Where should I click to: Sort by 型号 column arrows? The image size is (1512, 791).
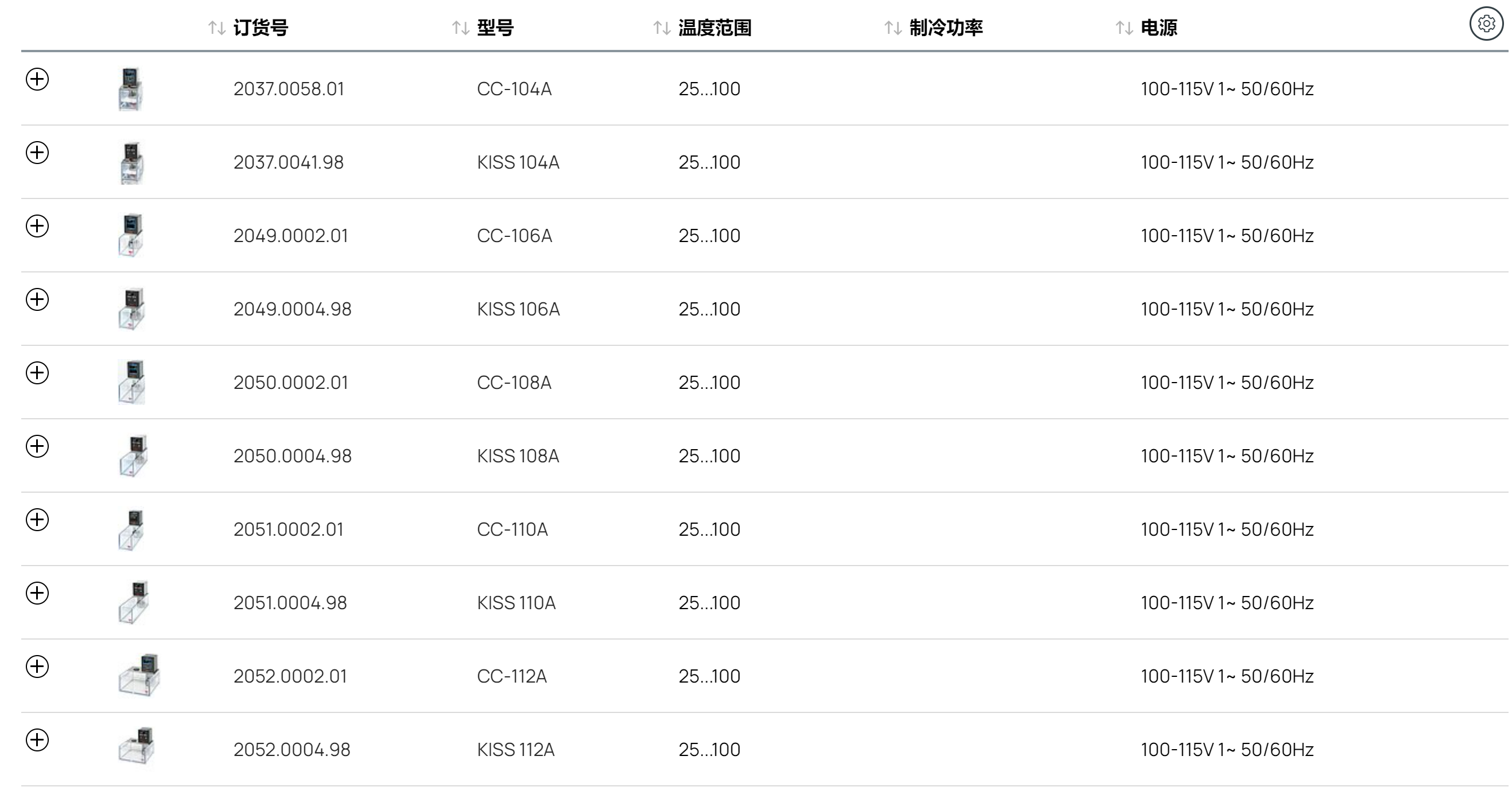point(460,28)
